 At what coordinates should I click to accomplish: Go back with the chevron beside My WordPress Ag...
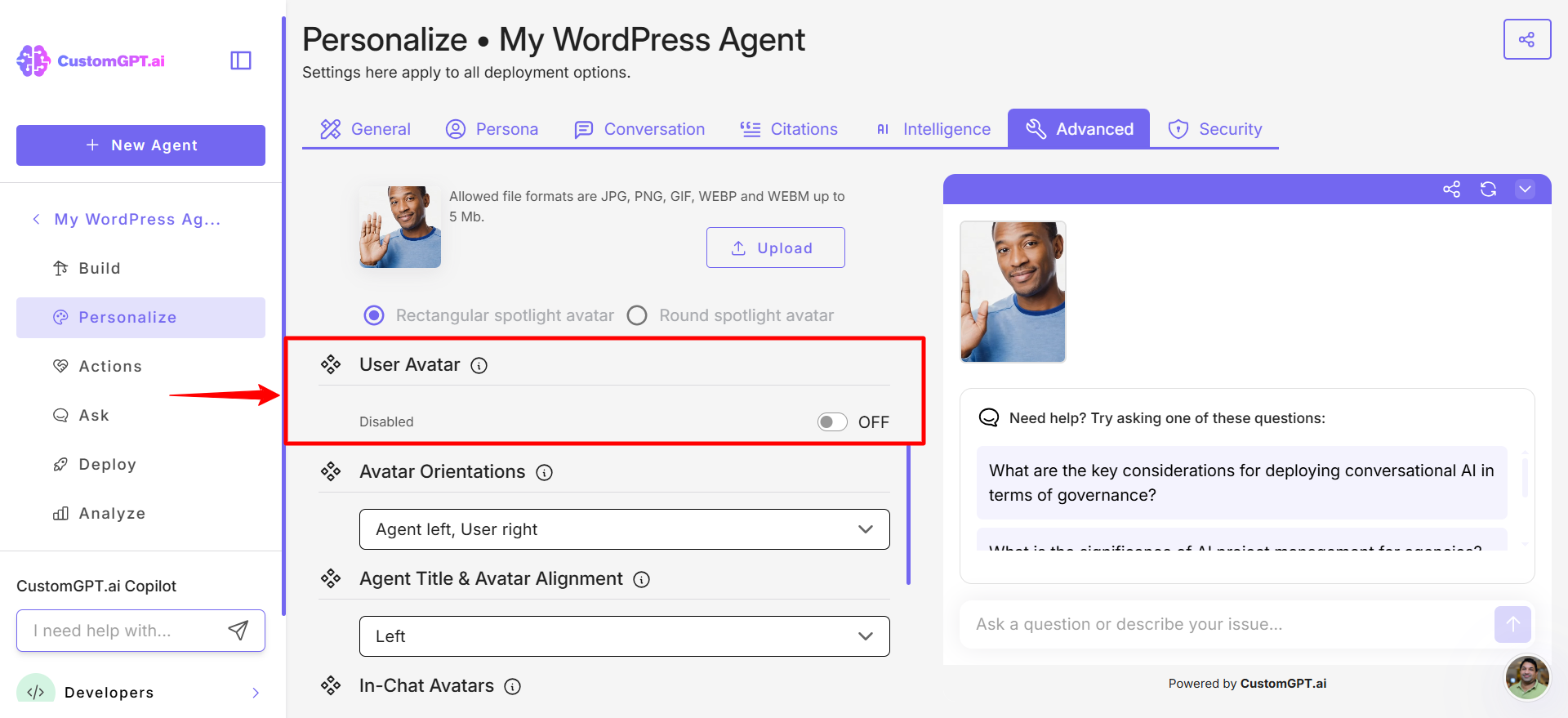pyautogui.click(x=36, y=219)
